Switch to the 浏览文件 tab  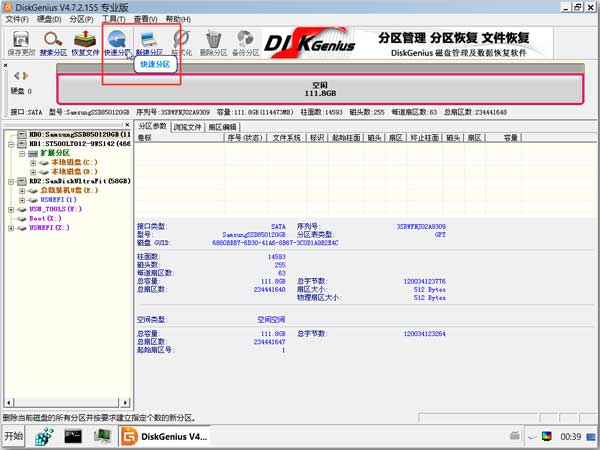187,127
